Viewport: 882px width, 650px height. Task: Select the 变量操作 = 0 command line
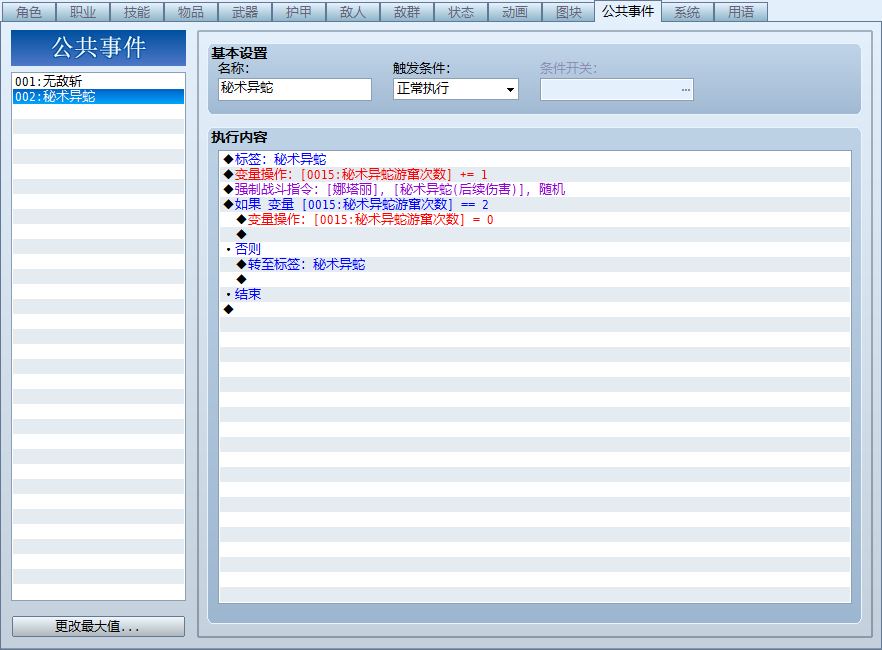(534, 219)
